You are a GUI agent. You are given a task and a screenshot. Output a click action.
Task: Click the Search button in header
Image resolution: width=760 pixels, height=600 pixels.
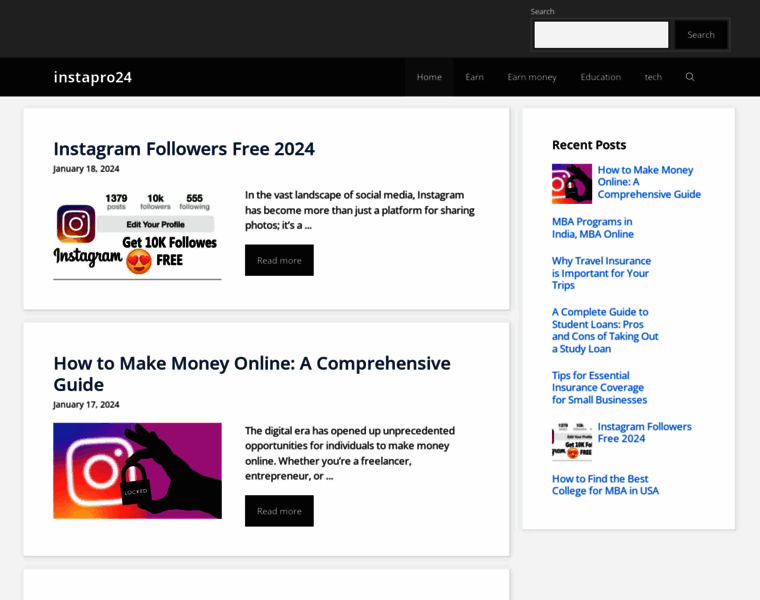click(701, 35)
